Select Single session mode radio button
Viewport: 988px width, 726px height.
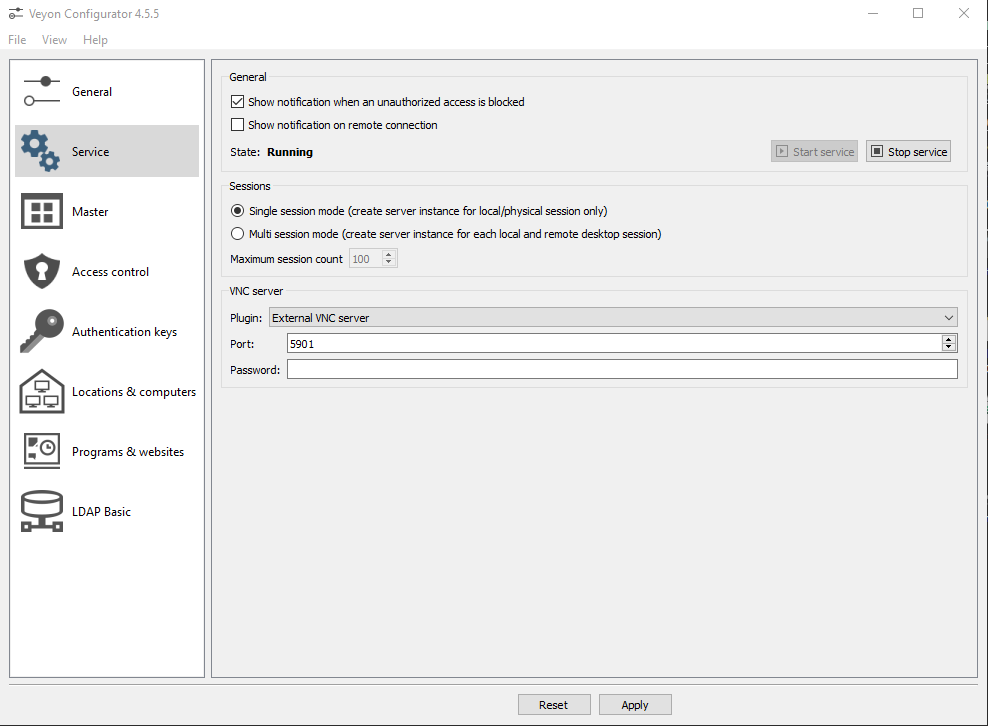tap(238, 210)
